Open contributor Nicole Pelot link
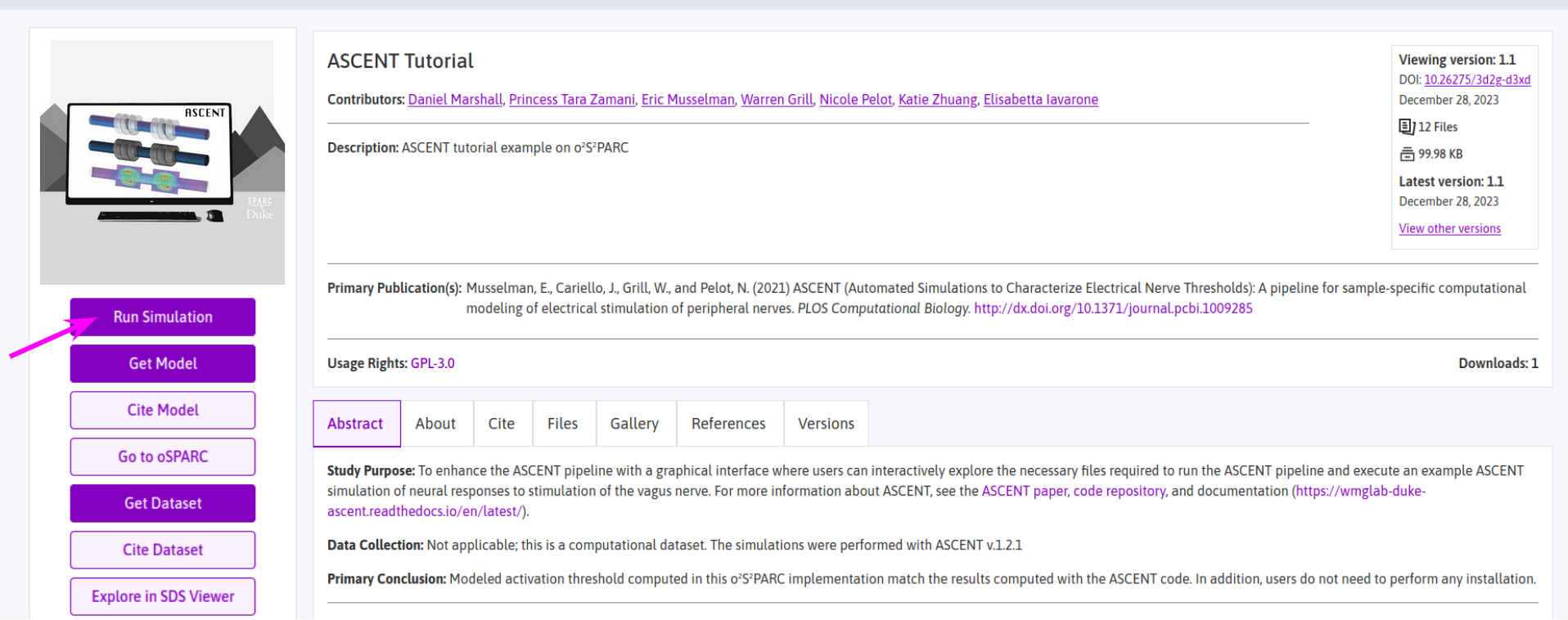 pyautogui.click(x=856, y=100)
